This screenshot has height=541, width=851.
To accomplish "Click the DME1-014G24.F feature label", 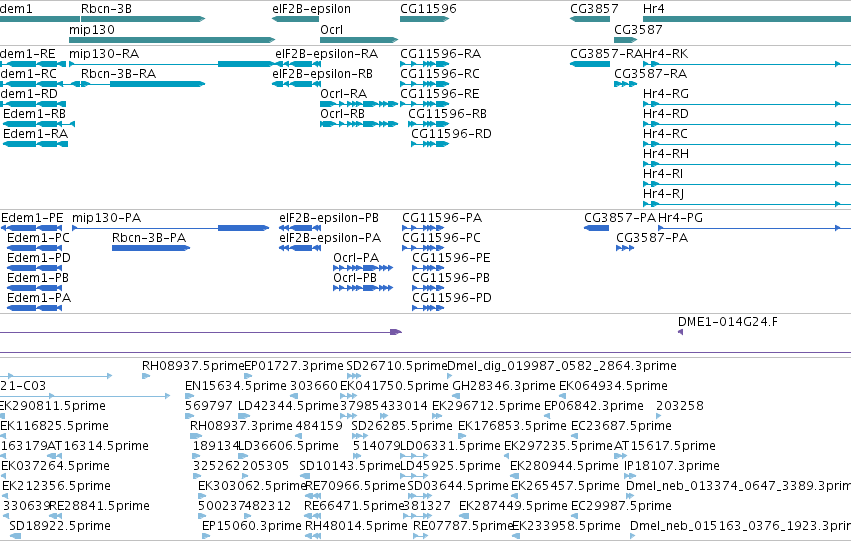I will [x=727, y=322].
